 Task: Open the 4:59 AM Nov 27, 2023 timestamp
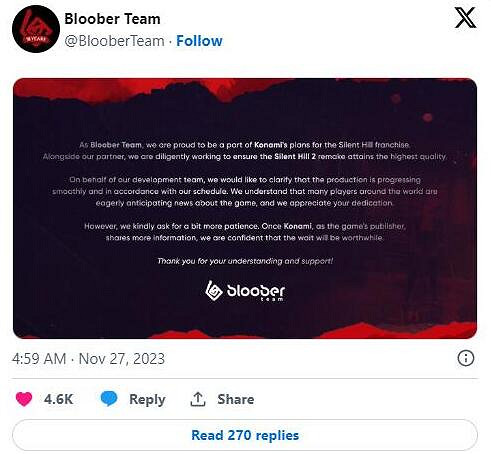88,359
